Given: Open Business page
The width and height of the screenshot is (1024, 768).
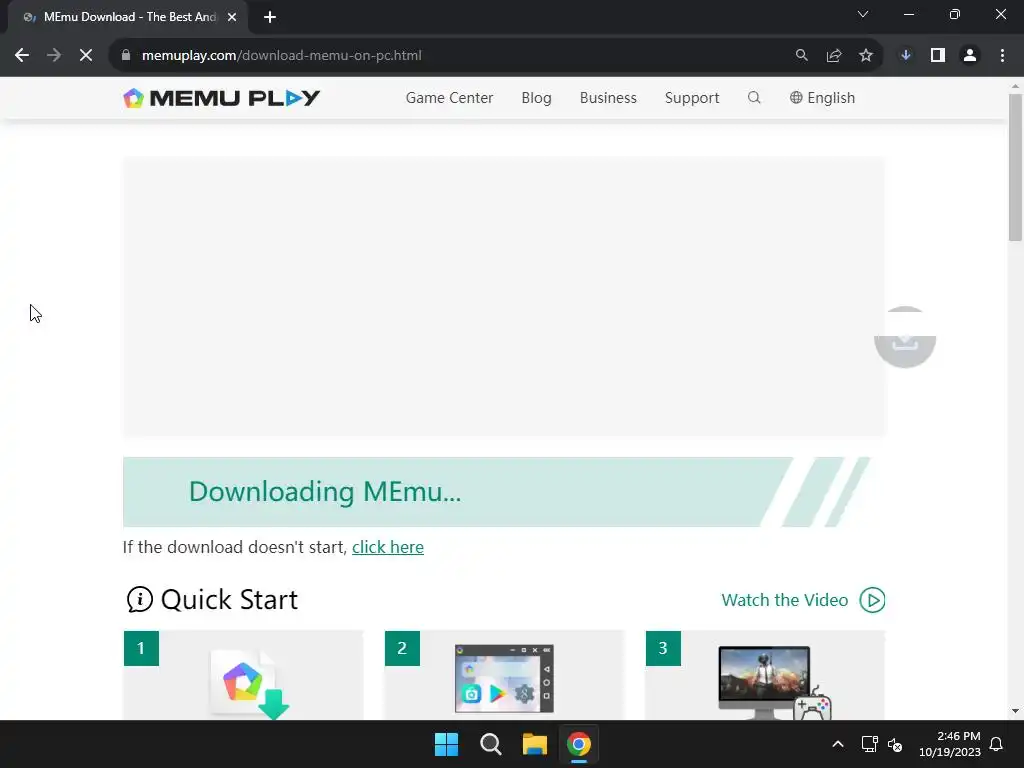Looking at the screenshot, I should pos(608,98).
